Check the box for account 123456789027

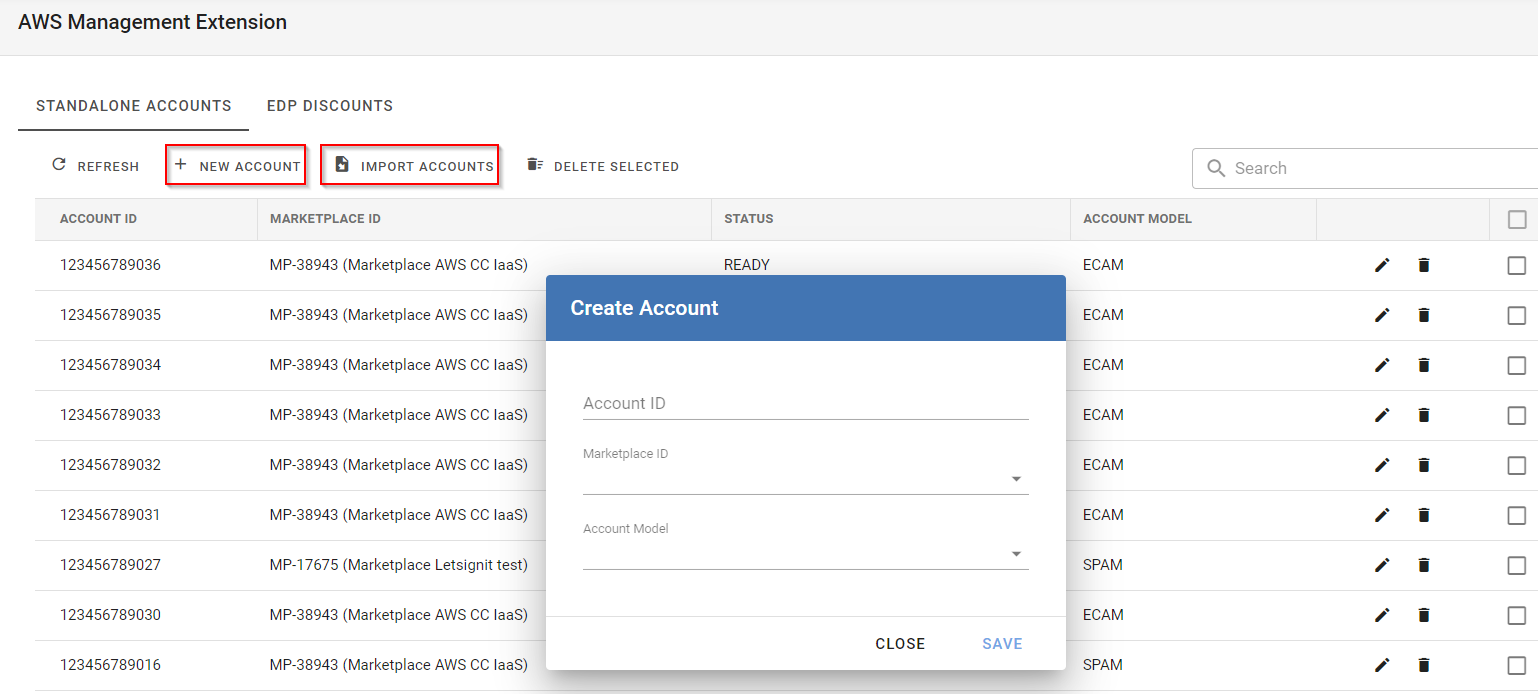point(1517,565)
